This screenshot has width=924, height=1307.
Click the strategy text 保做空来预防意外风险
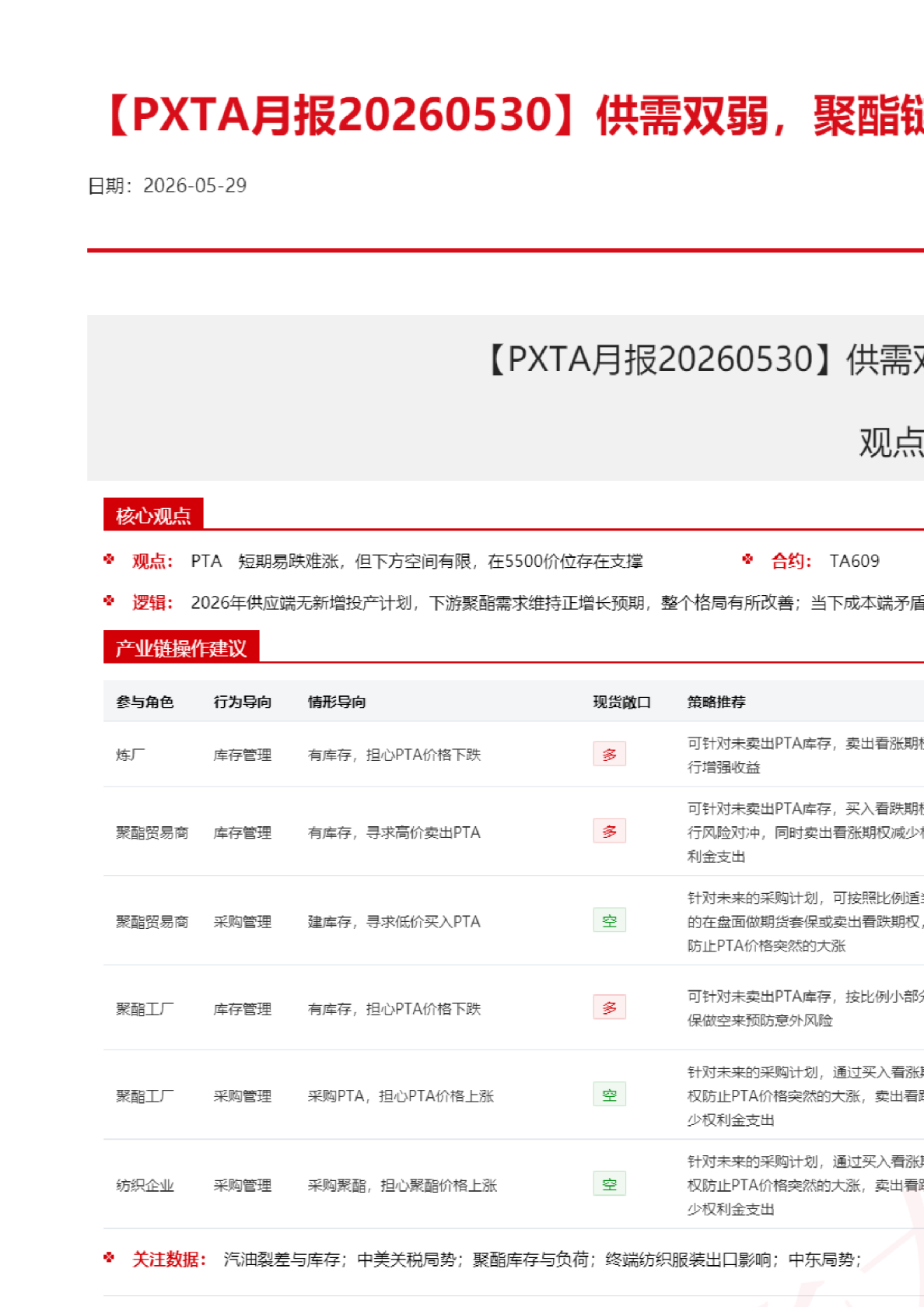[x=760, y=1021]
